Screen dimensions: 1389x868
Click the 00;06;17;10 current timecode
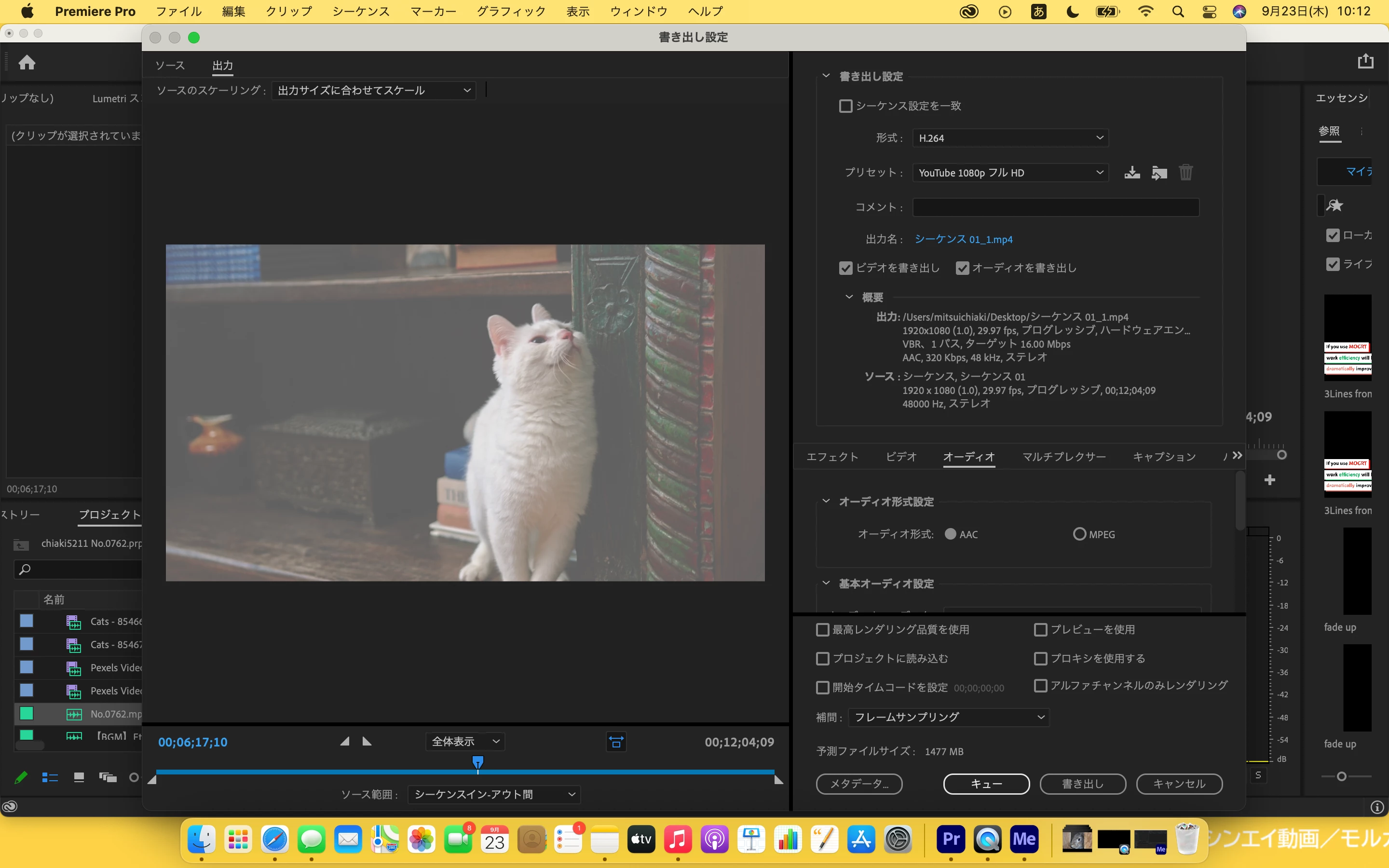[x=193, y=742]
